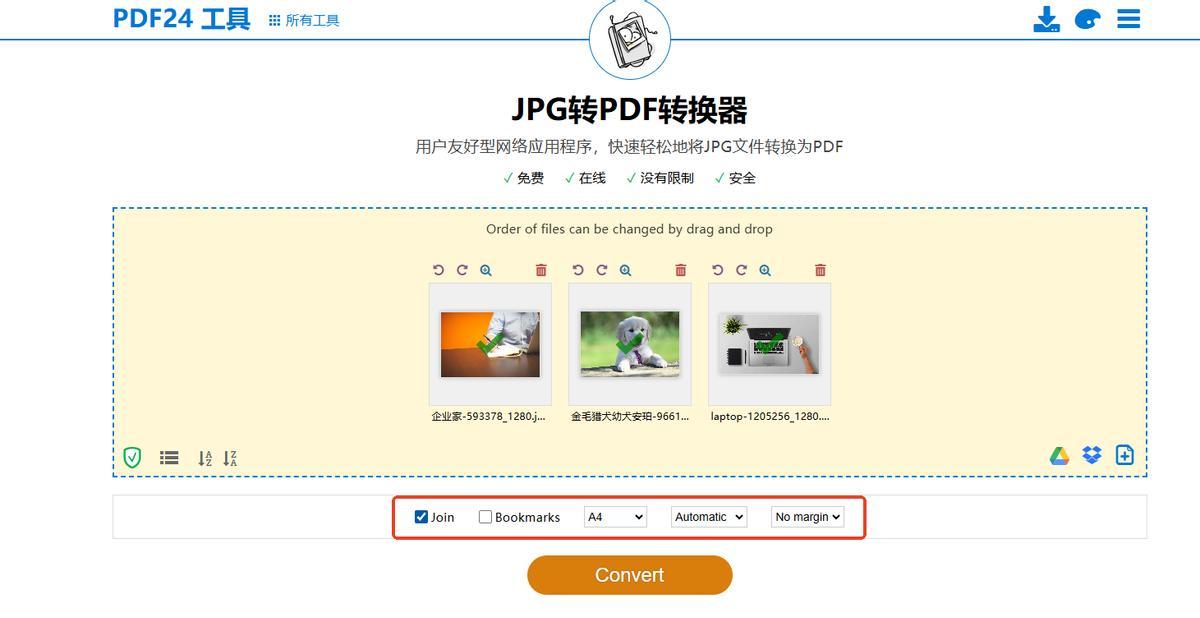Rotate the puppy image clockwise

(602, 270)
